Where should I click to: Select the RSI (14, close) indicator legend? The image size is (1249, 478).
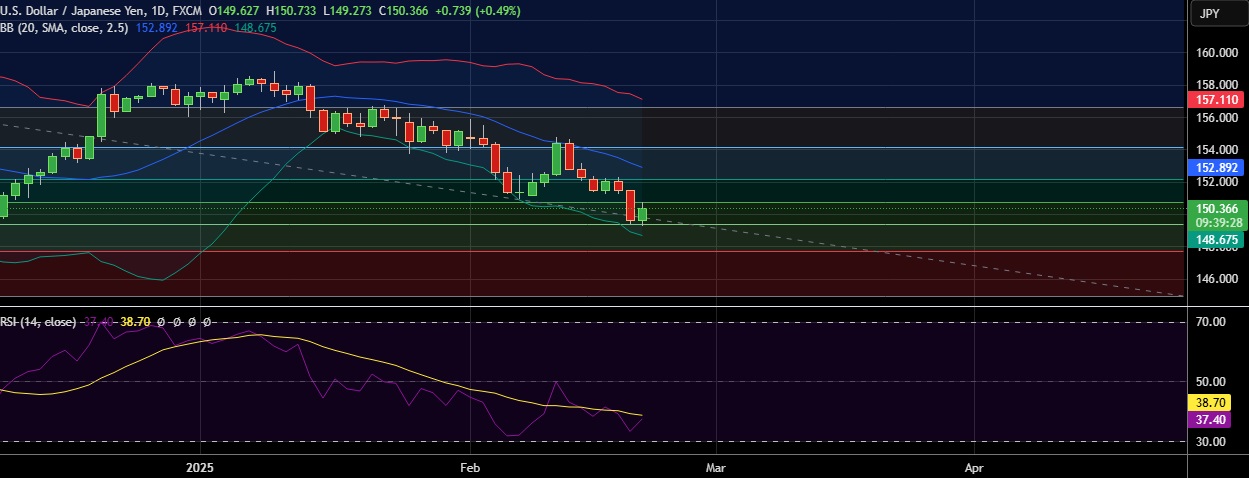click(38, 322)
